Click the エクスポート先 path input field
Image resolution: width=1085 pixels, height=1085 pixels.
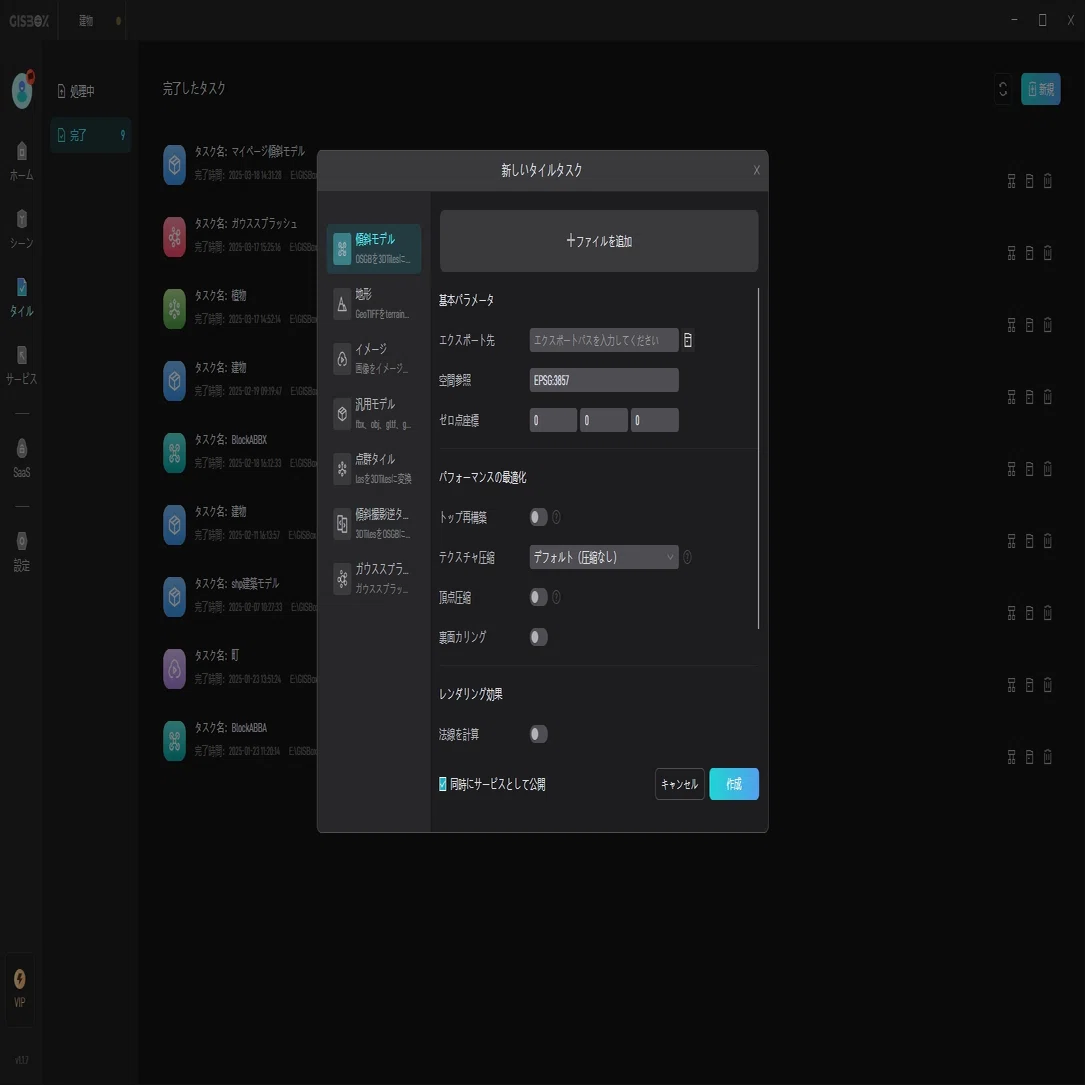[x=604, y=340]
